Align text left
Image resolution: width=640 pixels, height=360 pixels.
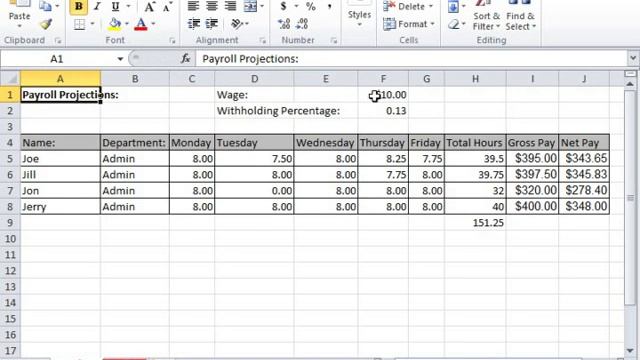point(193,6)
